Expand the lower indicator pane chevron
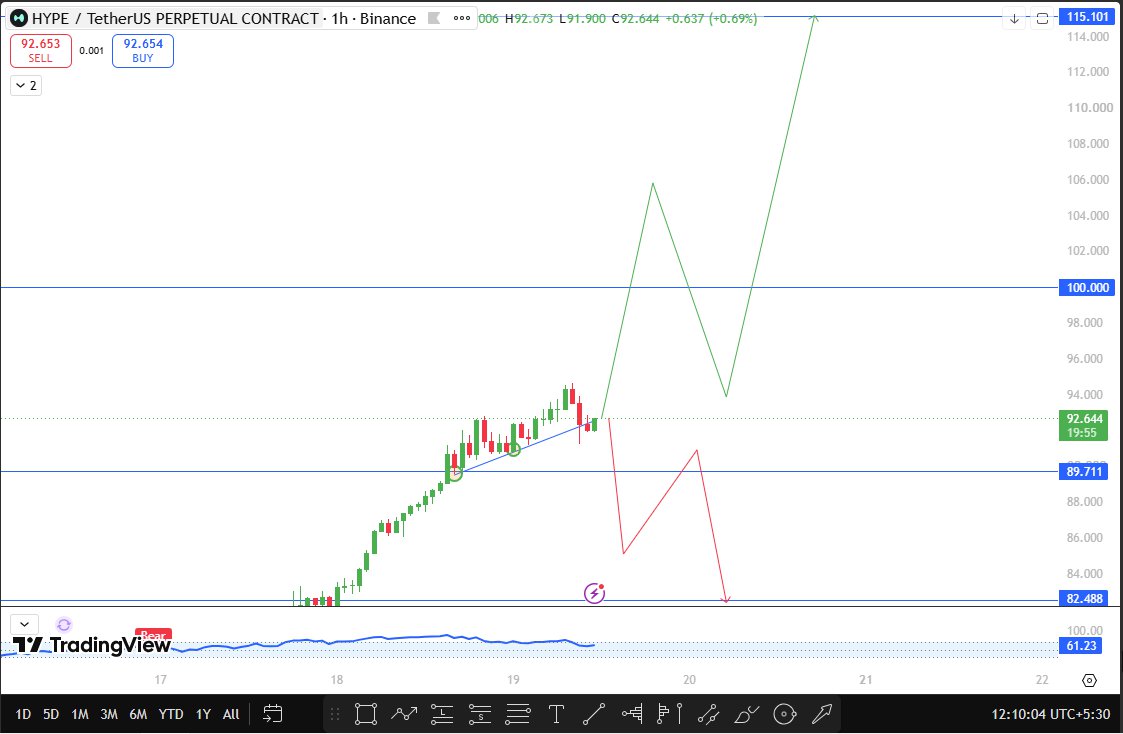 pyautogui.click(x=24, y=624)
